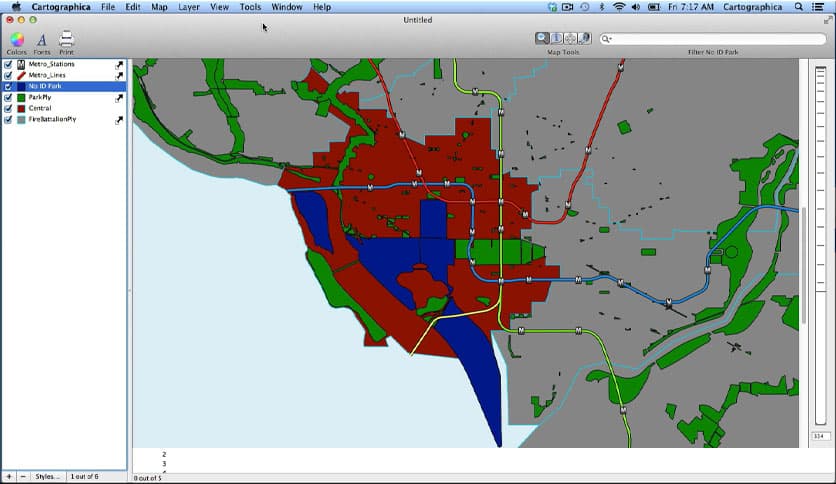Open Notification Center list icon
The image size is (836, 484).
818,7
